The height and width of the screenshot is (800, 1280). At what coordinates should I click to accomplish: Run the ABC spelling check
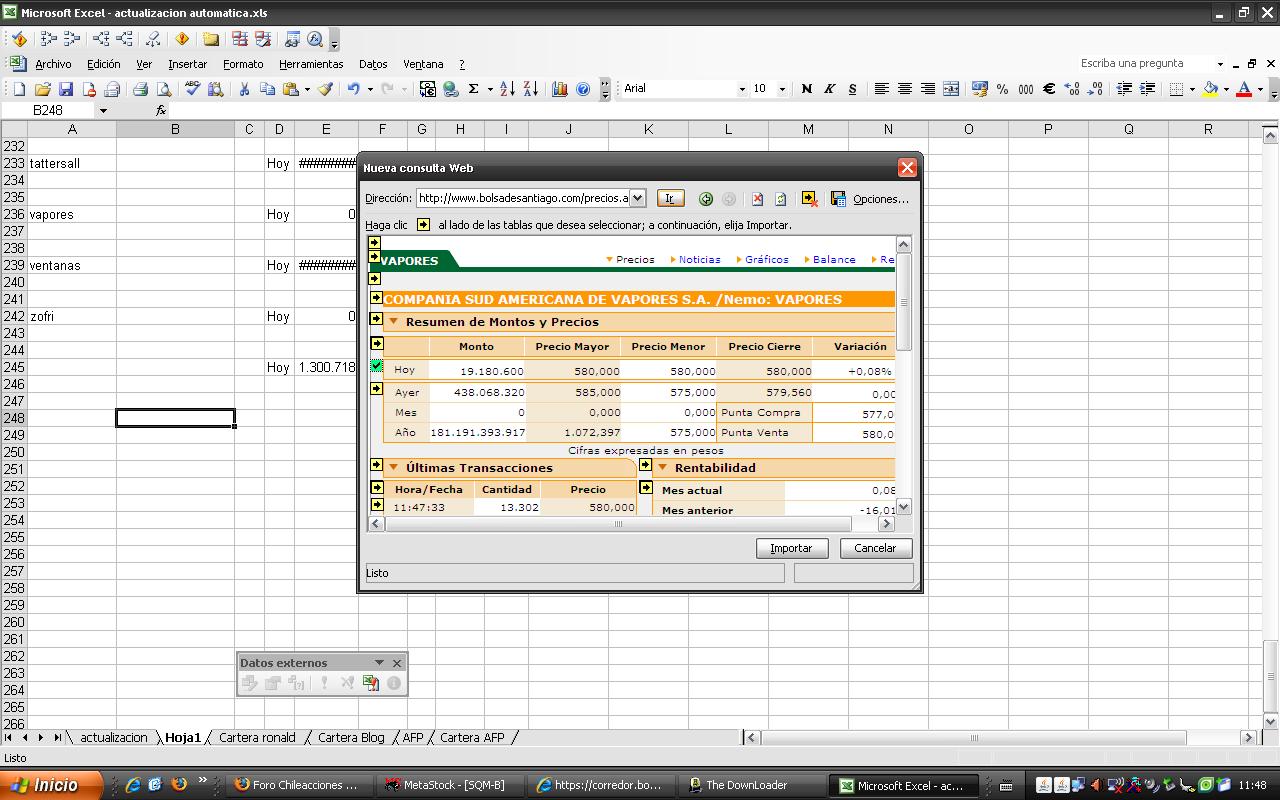(193, 89)
